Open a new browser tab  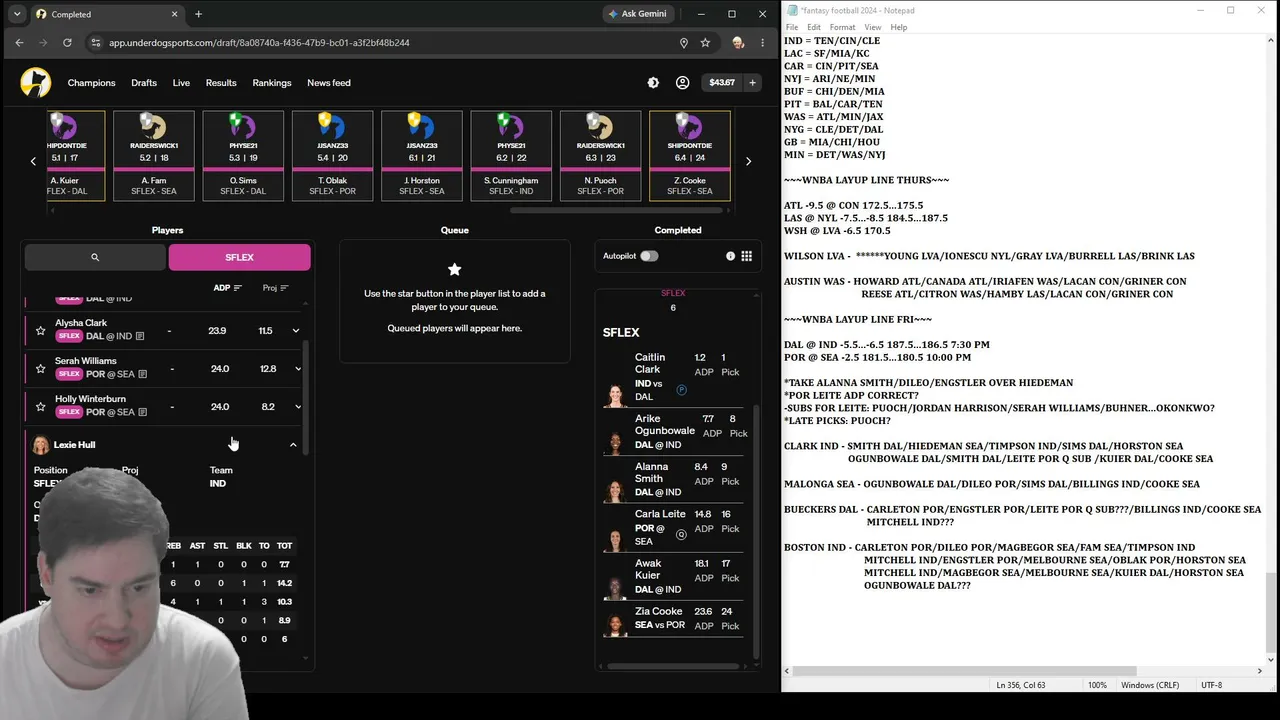[x=198, y=14]
